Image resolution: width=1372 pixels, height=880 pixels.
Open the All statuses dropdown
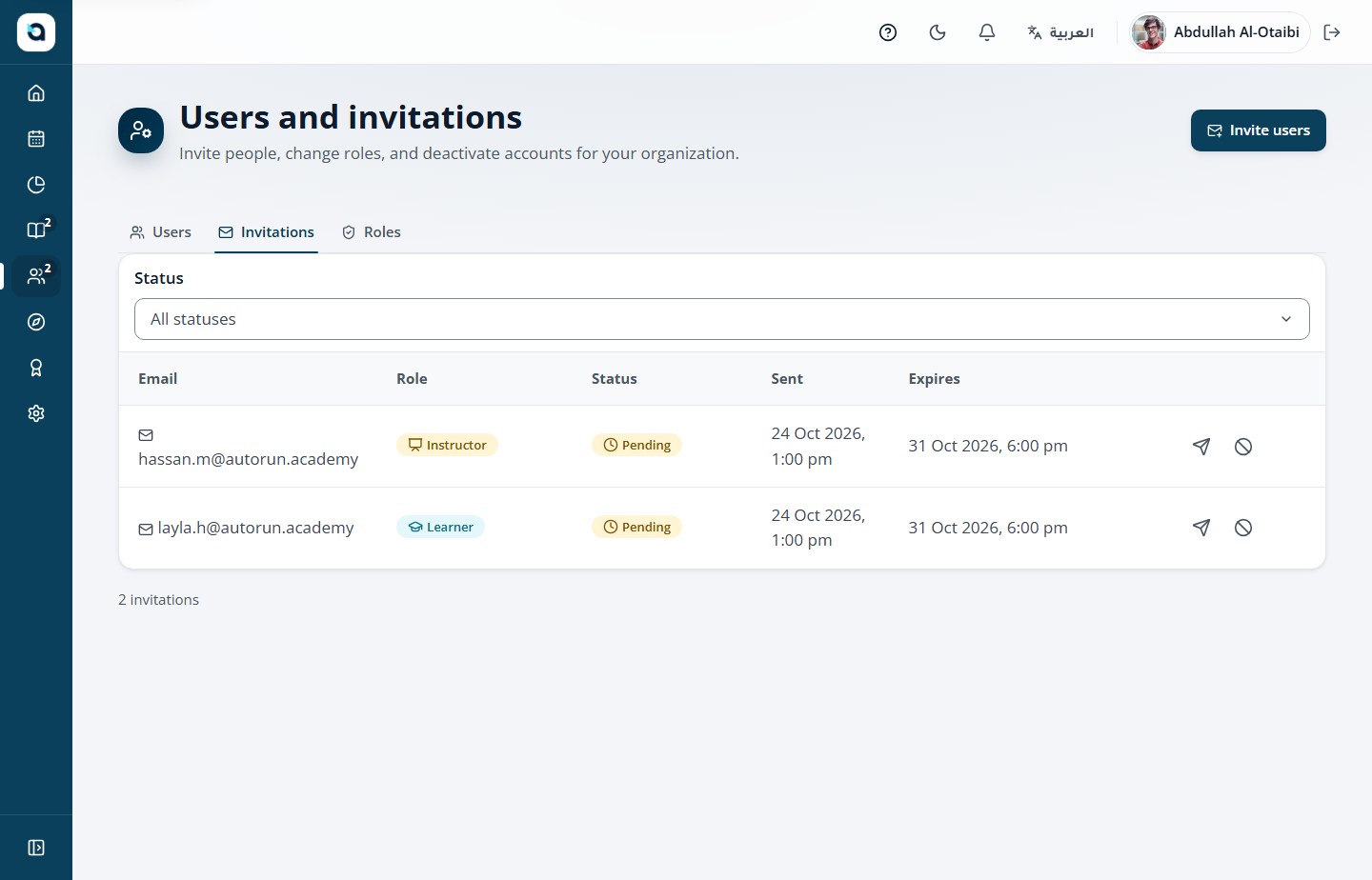(722, 319)
